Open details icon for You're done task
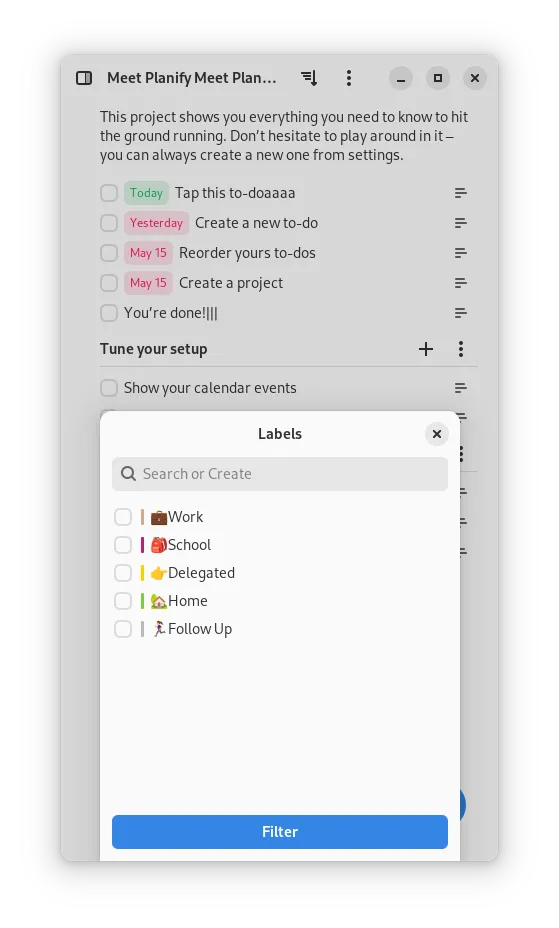 (461, 313)
